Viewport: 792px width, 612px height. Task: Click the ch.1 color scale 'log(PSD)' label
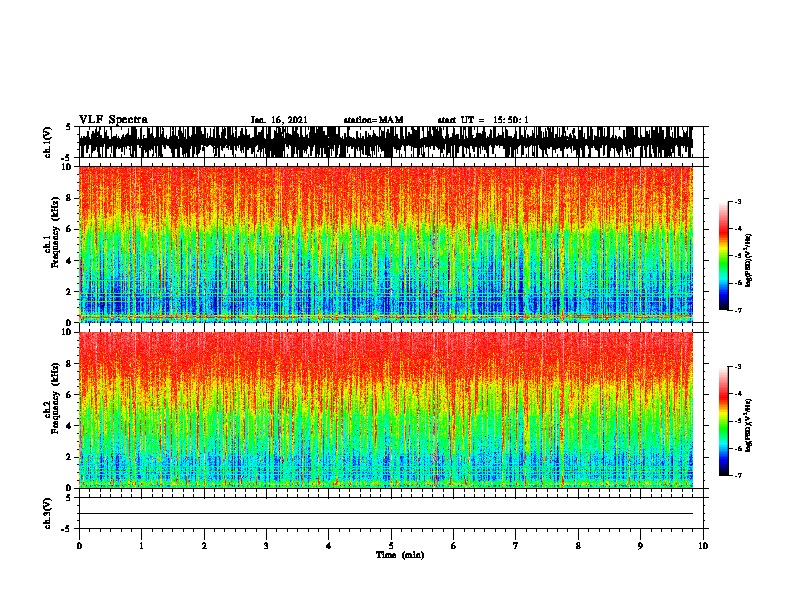pyautogui.click(x=748, y=261)
